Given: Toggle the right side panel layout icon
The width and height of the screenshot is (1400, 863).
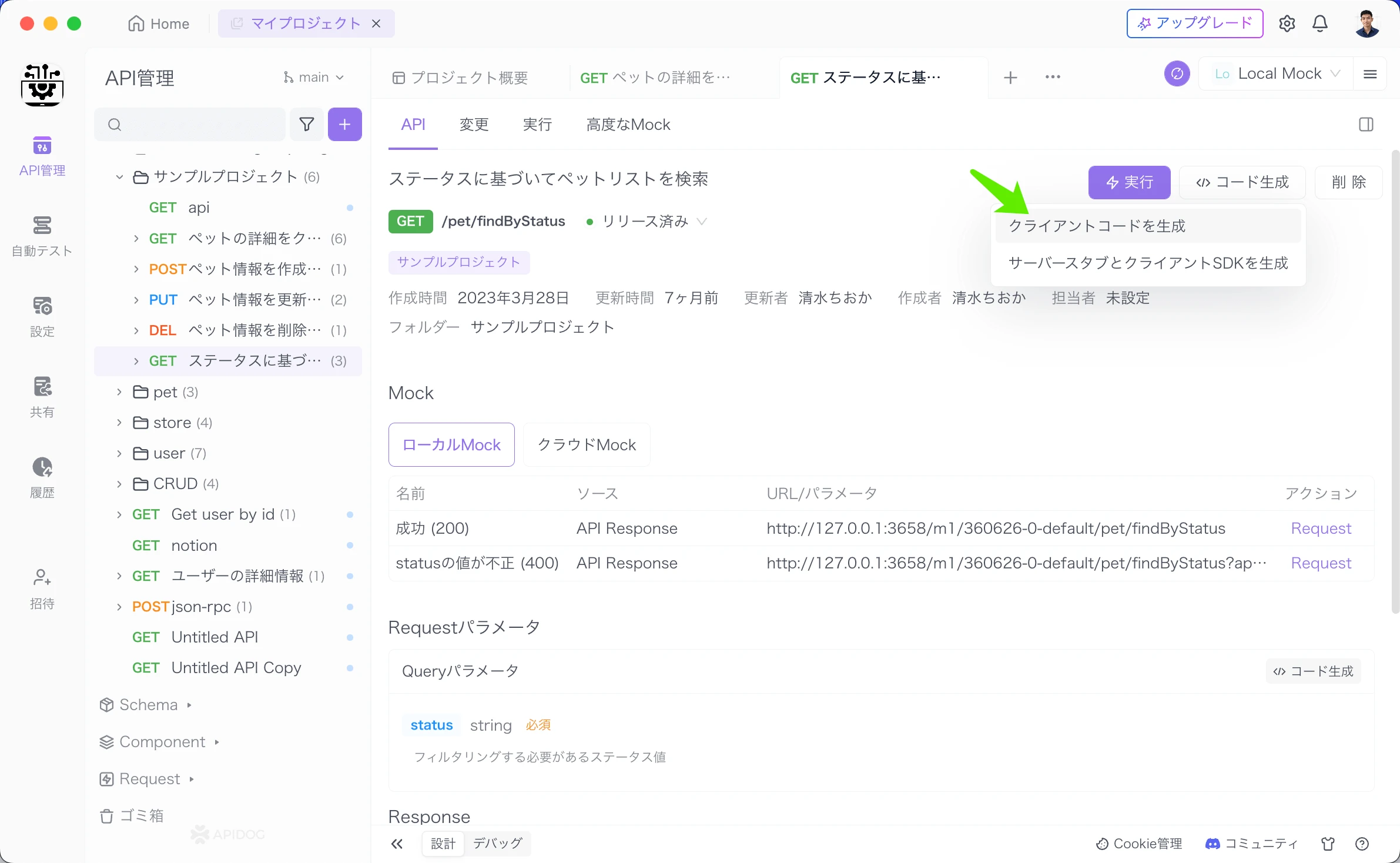Looking at the screenshot, I should (1365, 125).
